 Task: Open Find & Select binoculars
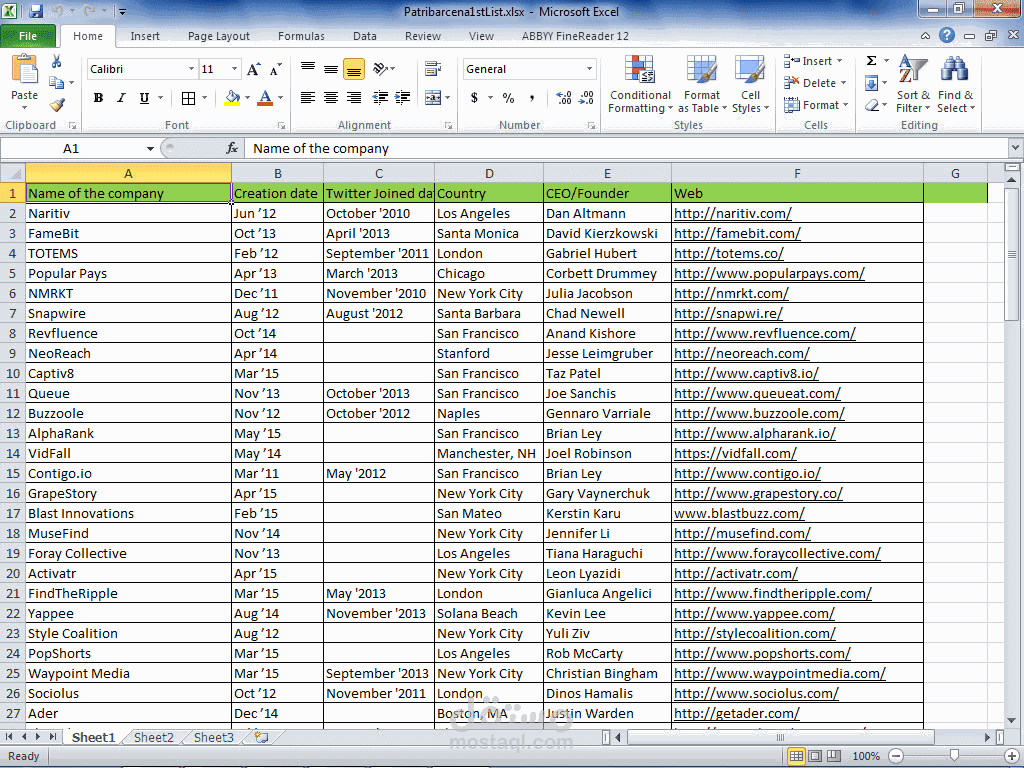click(x=955, y=84)
